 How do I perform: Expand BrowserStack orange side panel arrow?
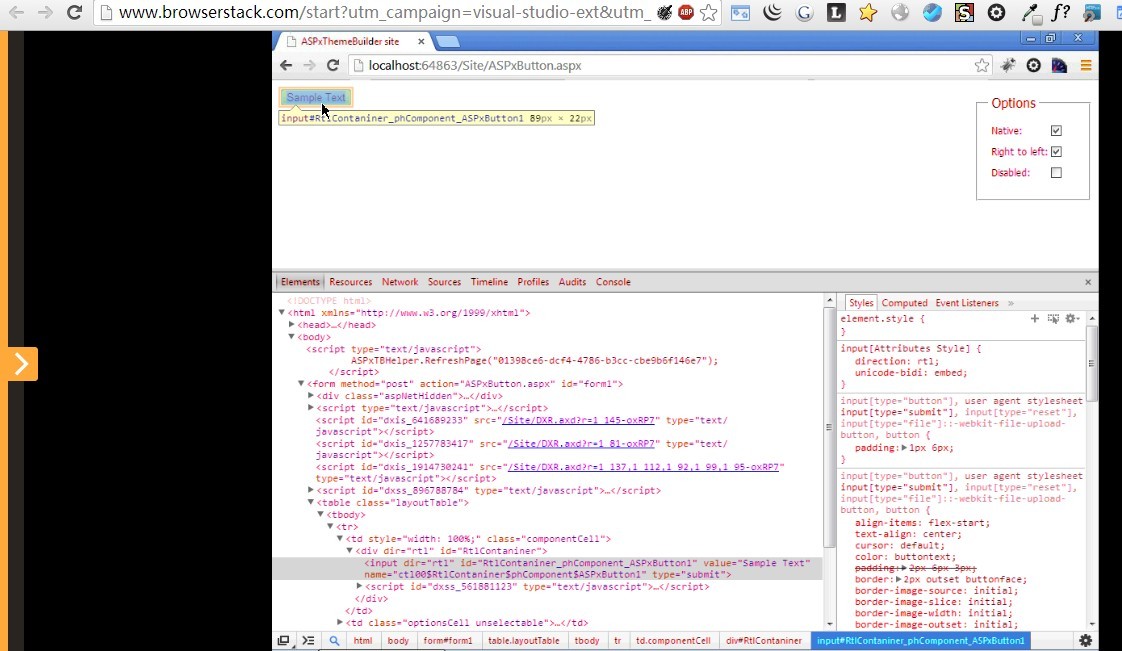pyautogui.click(x=22, y=363)
